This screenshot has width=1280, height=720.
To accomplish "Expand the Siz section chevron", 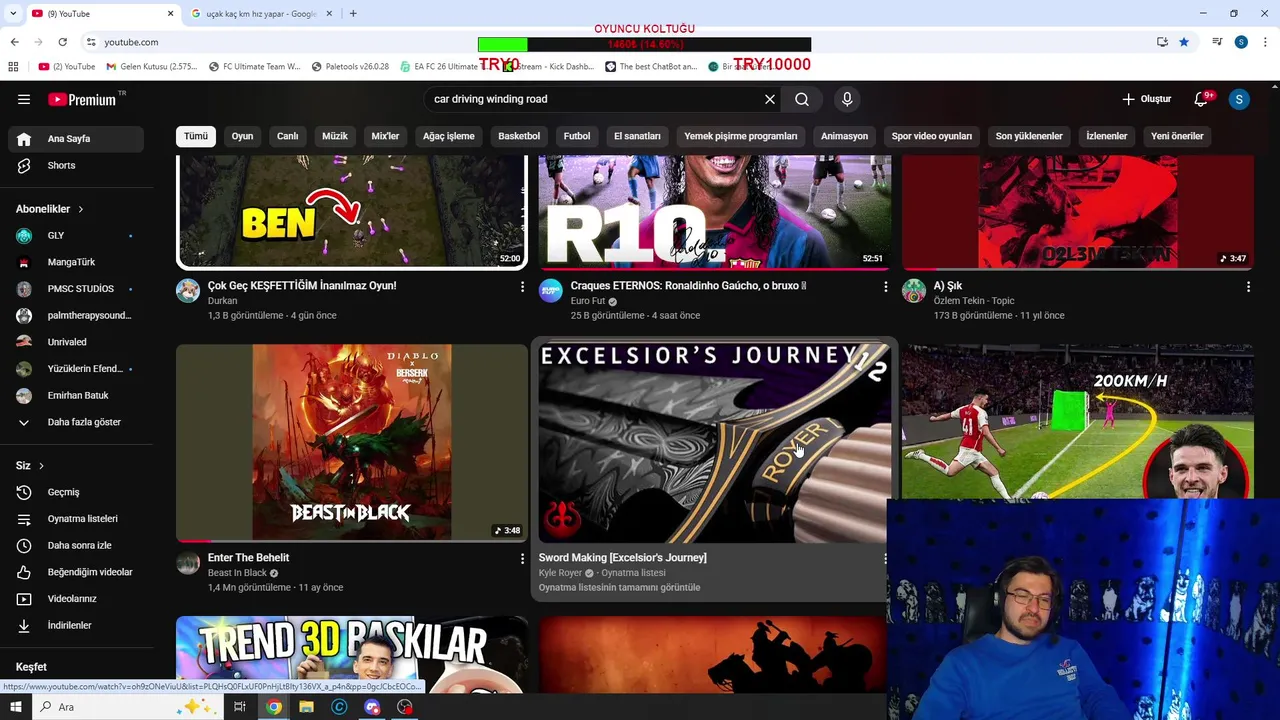I will pos(41,466).
